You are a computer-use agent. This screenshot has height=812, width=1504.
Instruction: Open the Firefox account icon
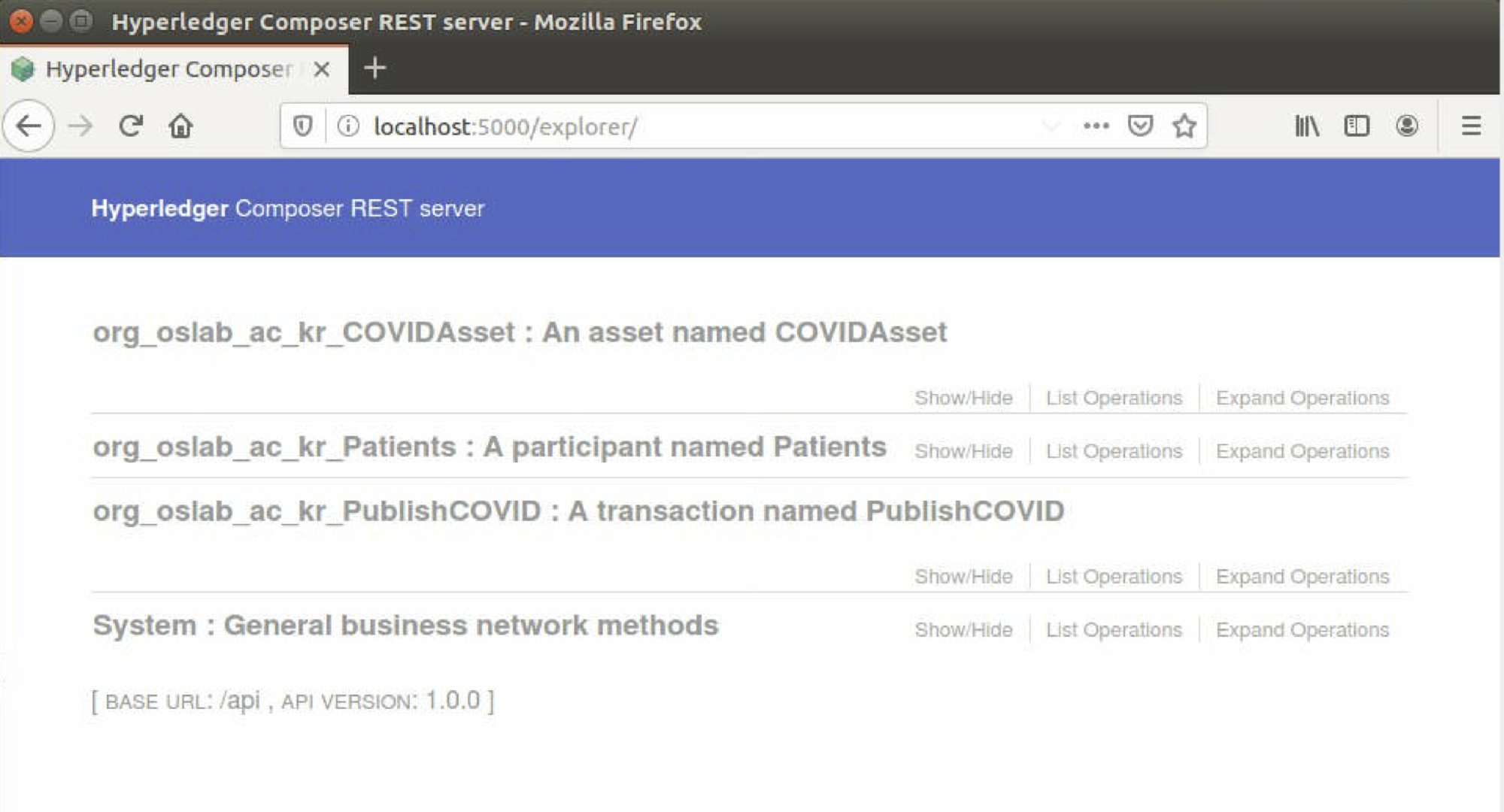(1407, 126)
